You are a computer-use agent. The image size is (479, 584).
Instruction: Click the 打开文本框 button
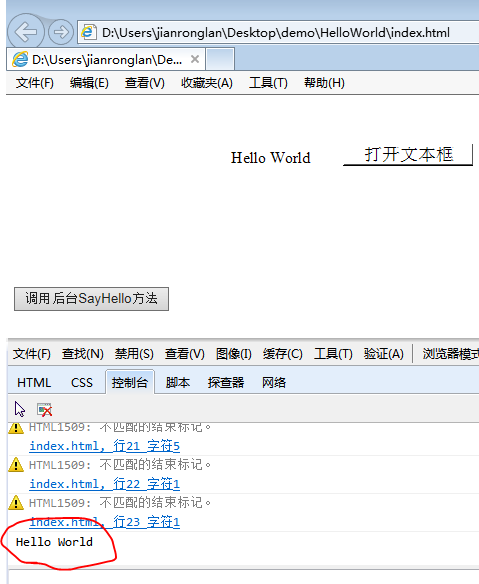point(408,155)
